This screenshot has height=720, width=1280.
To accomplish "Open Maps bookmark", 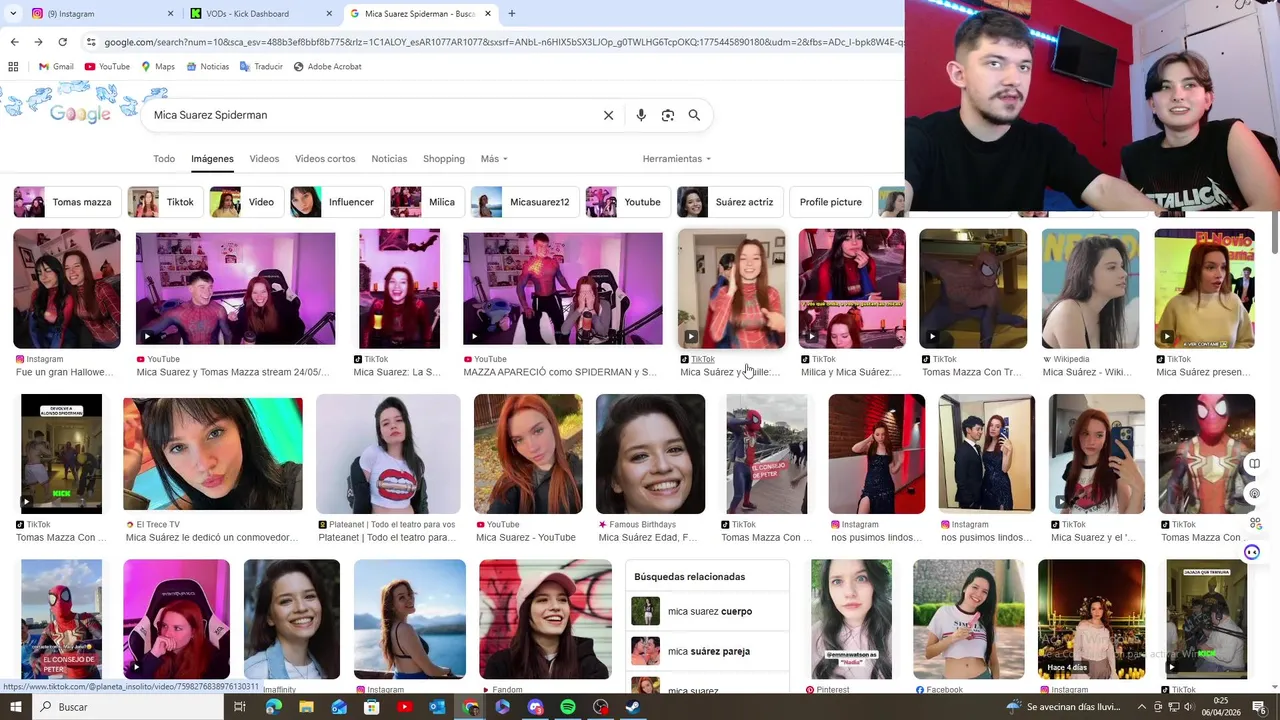I will click(x=158, y=67).
